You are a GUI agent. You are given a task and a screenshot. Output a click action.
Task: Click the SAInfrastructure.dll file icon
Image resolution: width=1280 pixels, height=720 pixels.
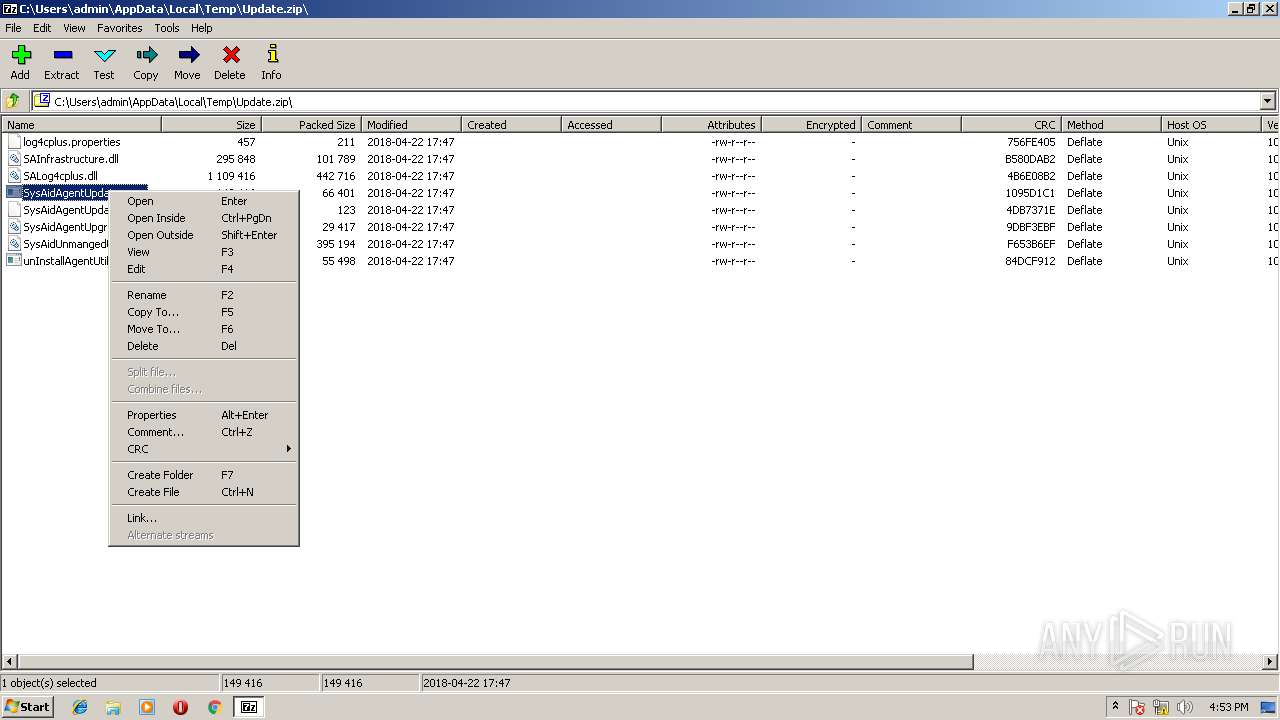[x=14, y=159]
